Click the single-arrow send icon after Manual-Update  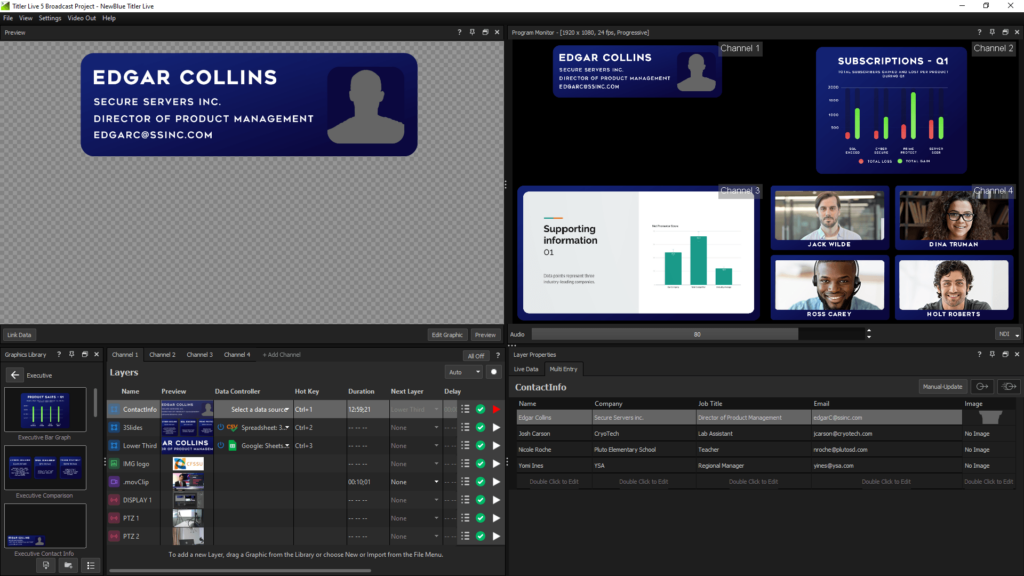(982, 387)
